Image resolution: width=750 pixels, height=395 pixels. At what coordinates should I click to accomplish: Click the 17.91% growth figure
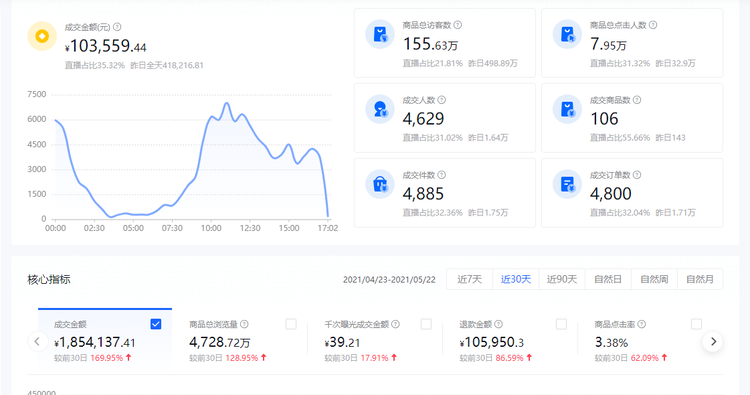tap(375, 358)
